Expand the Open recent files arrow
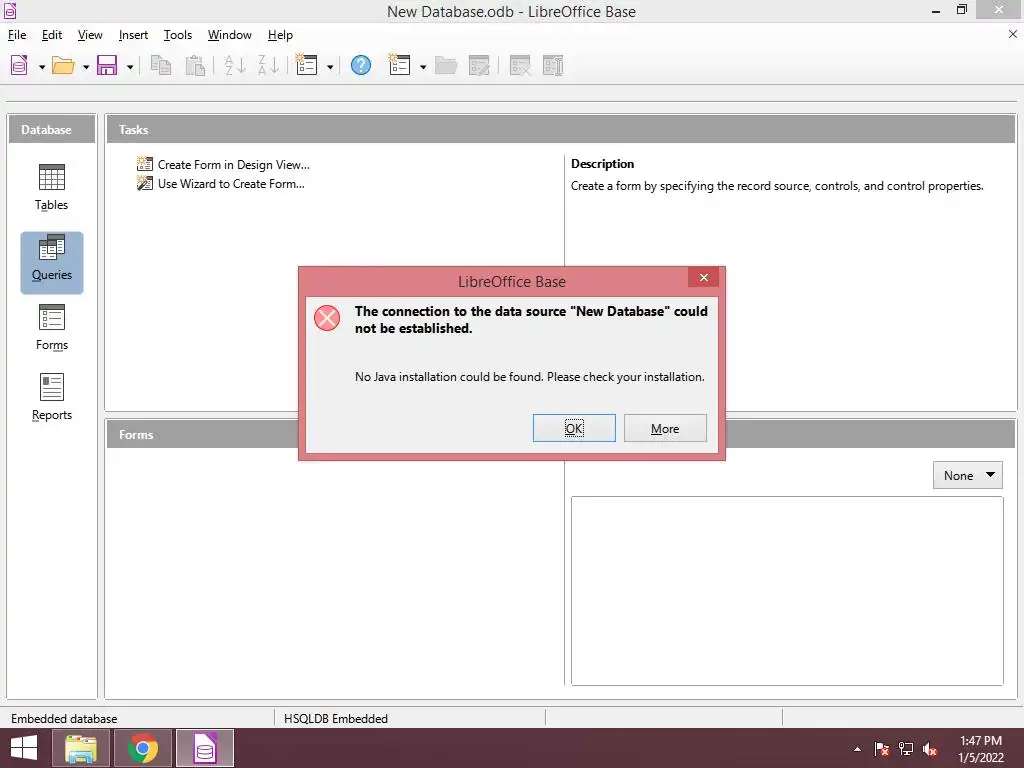Screen dimensions: 1024x768 (x=86, y=67)
